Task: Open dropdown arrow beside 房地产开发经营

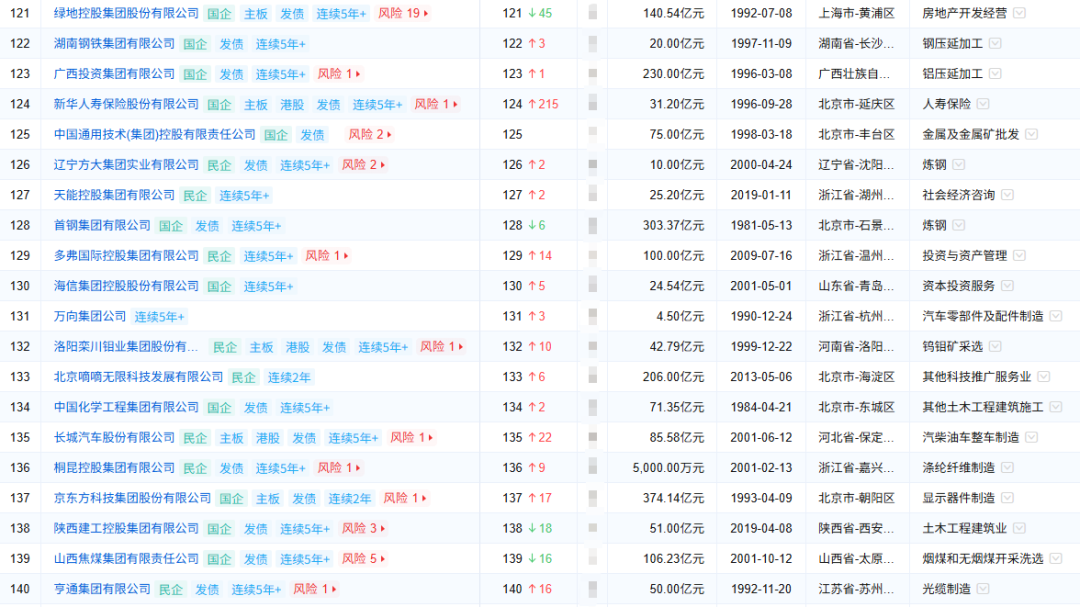Action: click(1019, 13)
